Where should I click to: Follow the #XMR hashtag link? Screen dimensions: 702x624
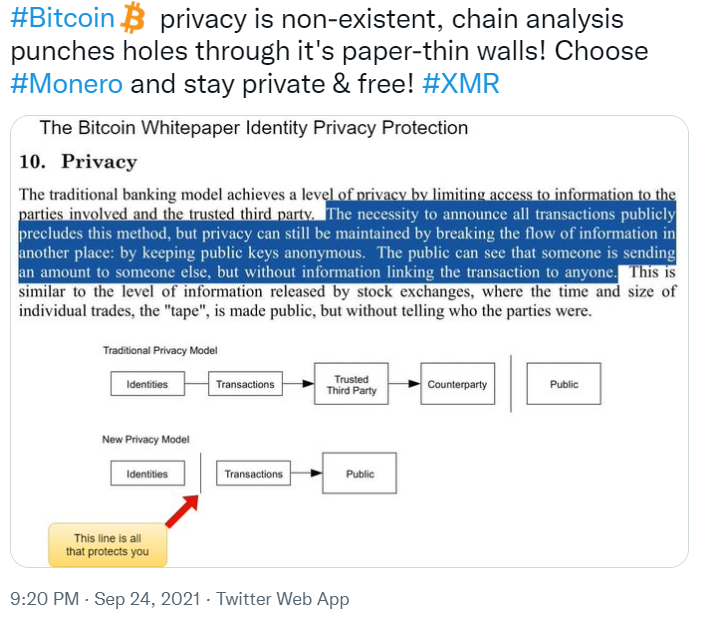460,83
